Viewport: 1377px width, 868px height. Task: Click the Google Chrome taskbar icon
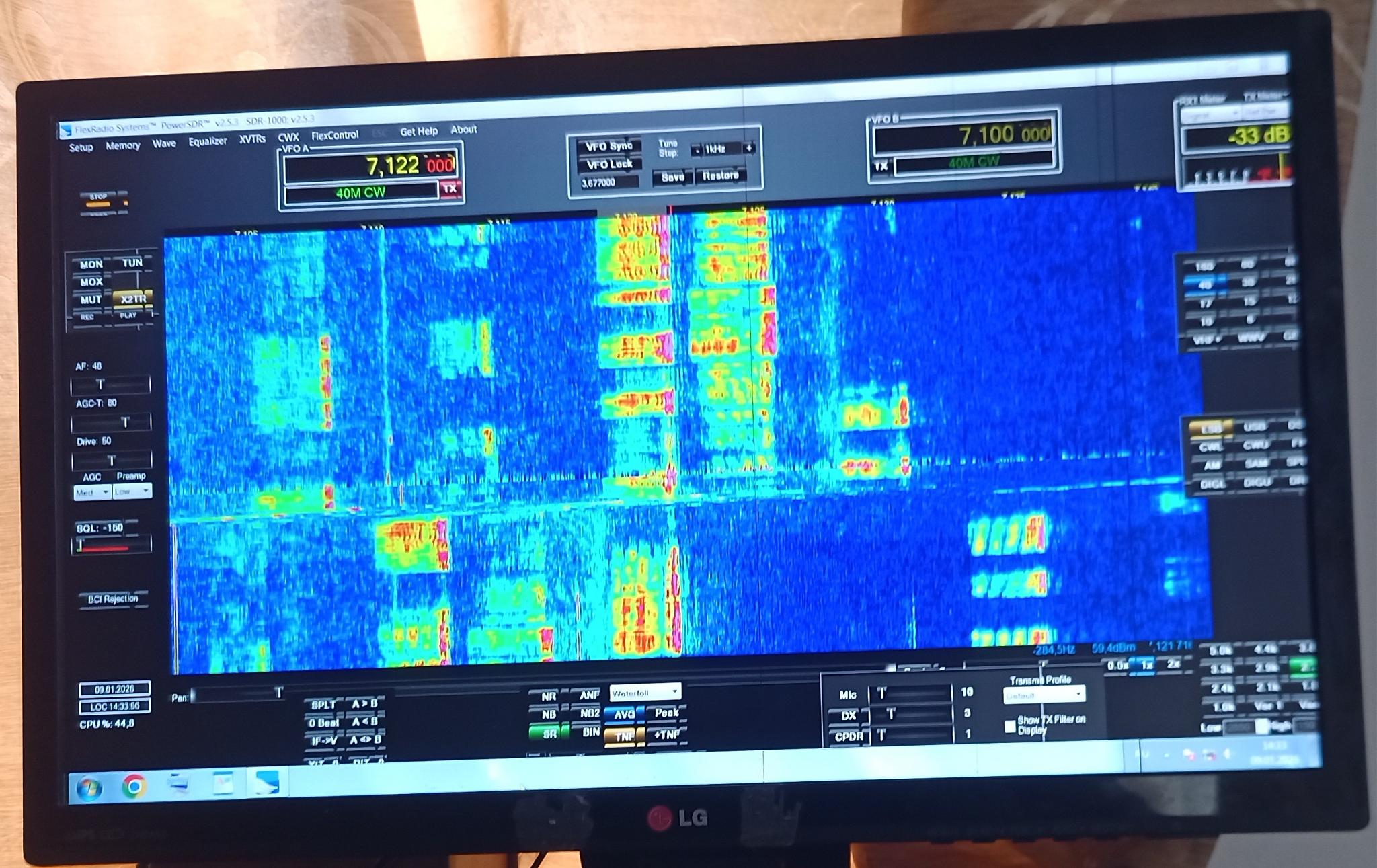click(134, 785)
